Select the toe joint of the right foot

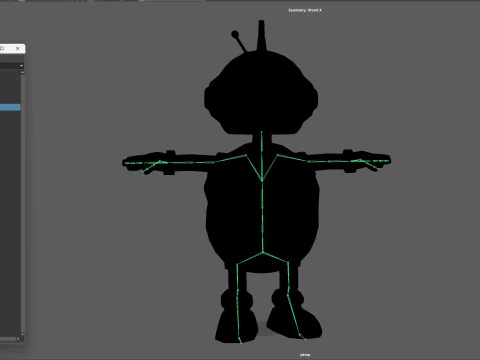304,339
